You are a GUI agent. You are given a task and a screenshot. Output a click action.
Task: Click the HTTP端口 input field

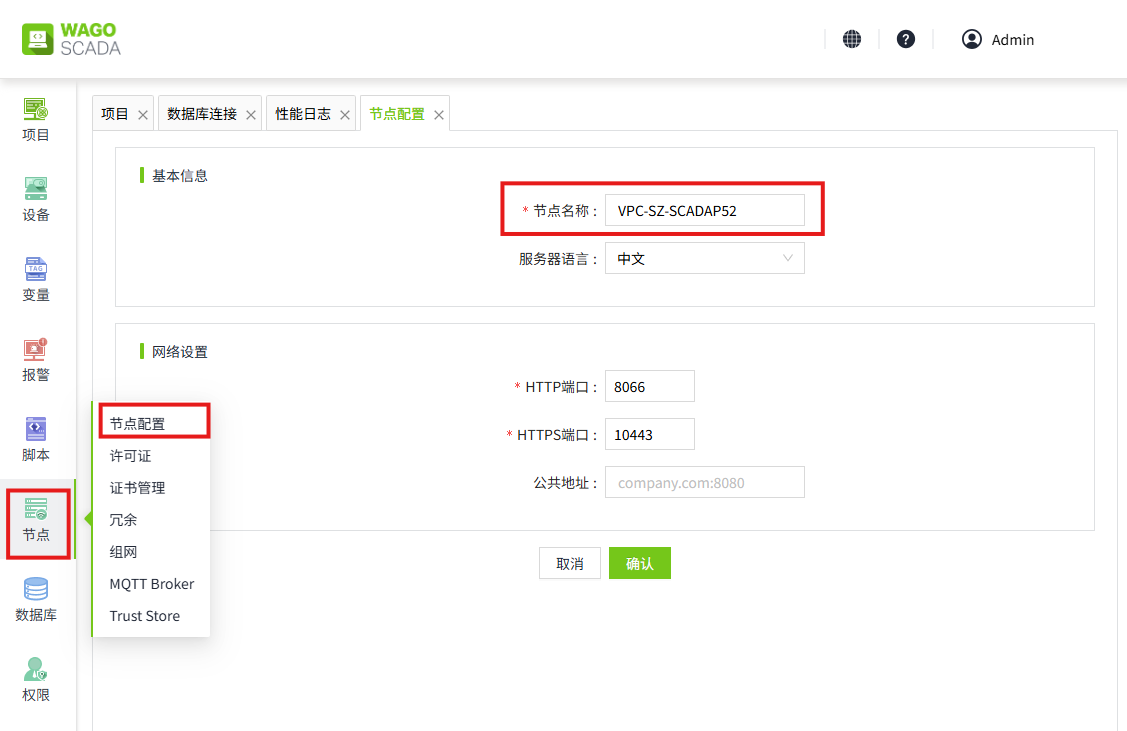(x=649, y=386)
